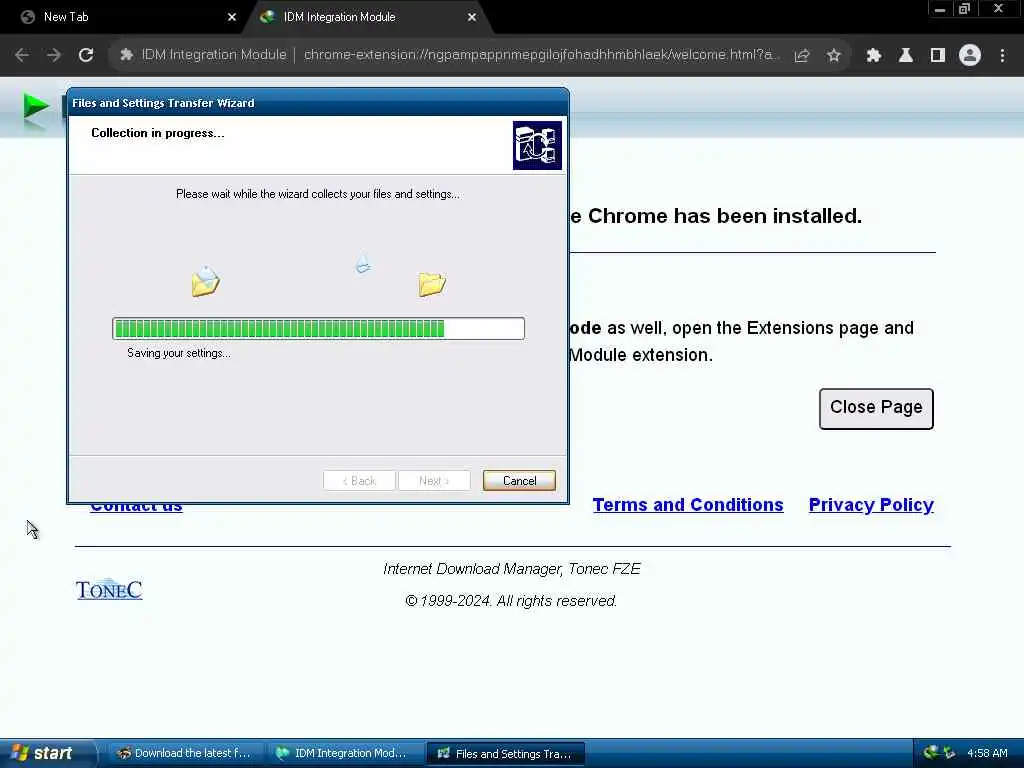Switch to Download the latest taskbar item

[184, 753]
